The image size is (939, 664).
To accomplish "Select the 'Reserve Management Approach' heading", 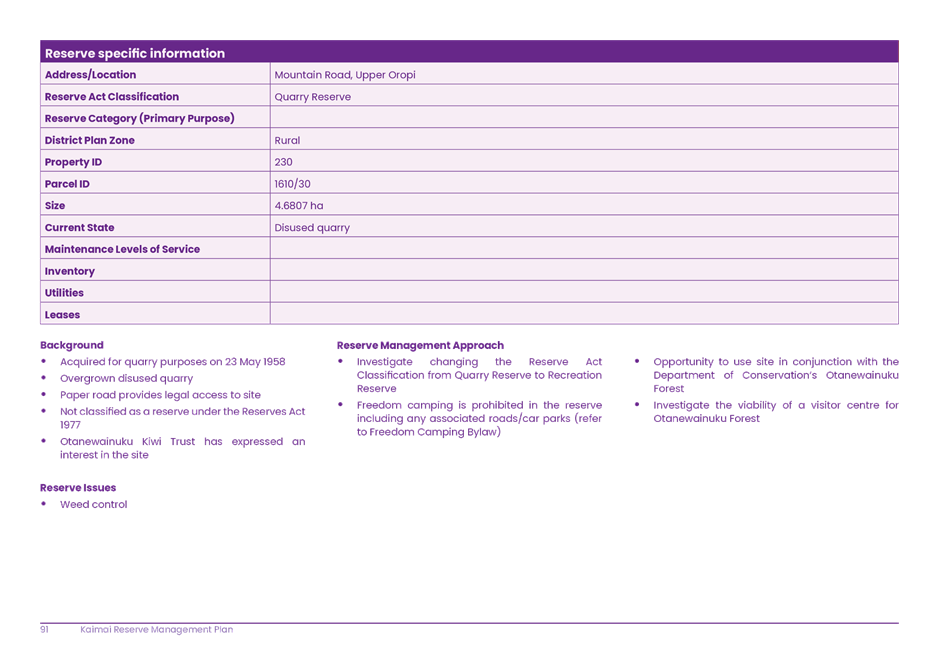I will 420,345.
